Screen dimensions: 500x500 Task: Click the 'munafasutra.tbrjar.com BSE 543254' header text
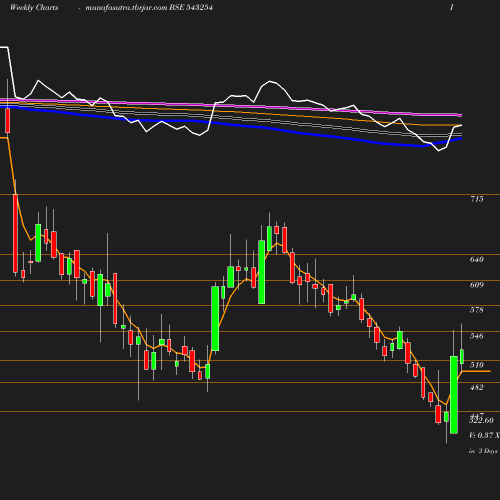149,7
